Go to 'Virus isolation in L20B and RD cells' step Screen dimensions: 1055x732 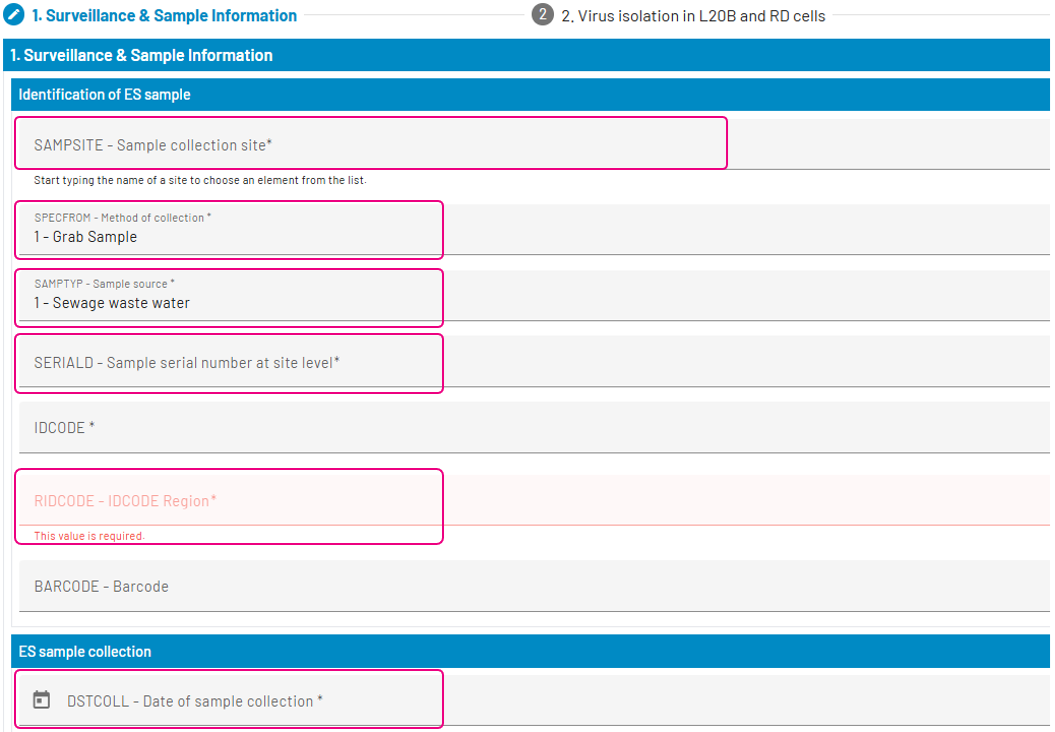click(701, 16)
